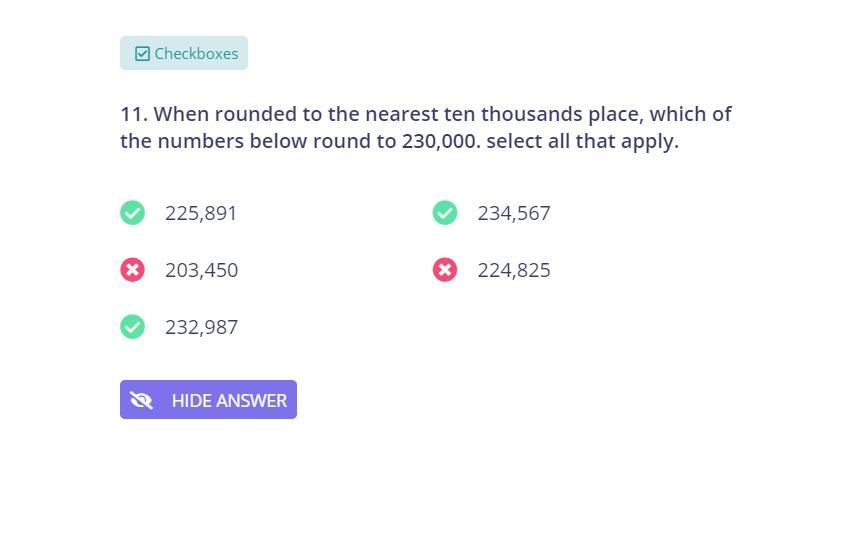
Task: Click green checkmark icon beside 225,891
Action: (x=133, y=213)
